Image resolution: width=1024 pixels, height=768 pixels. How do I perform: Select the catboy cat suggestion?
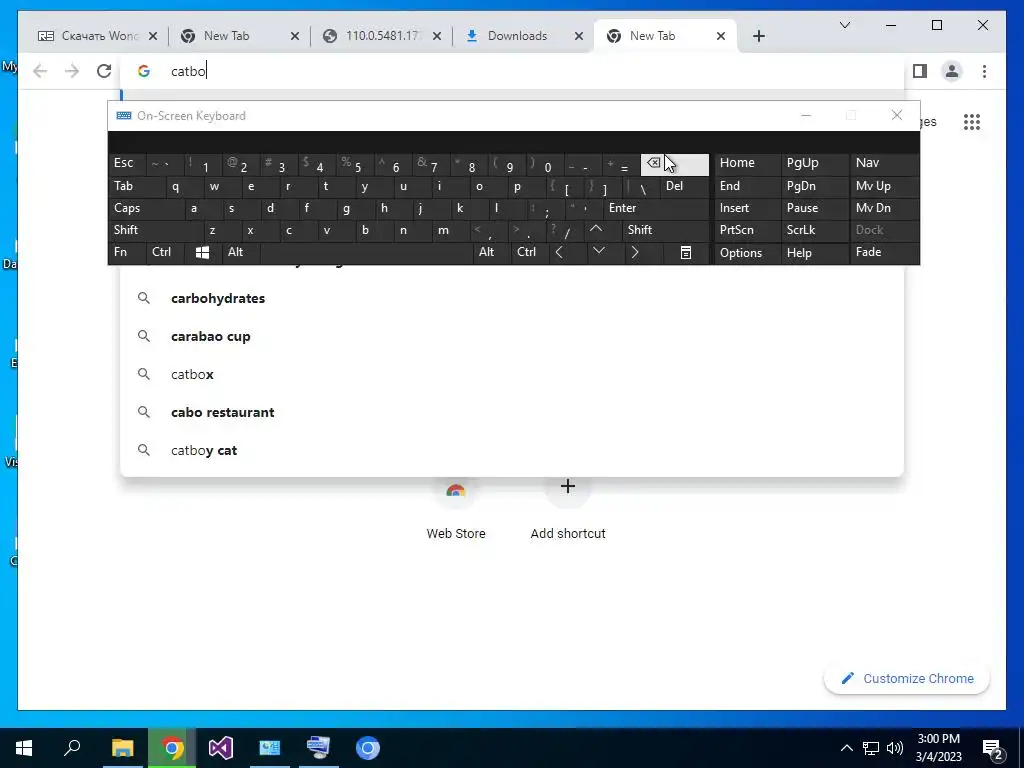(x=512, y=450)
